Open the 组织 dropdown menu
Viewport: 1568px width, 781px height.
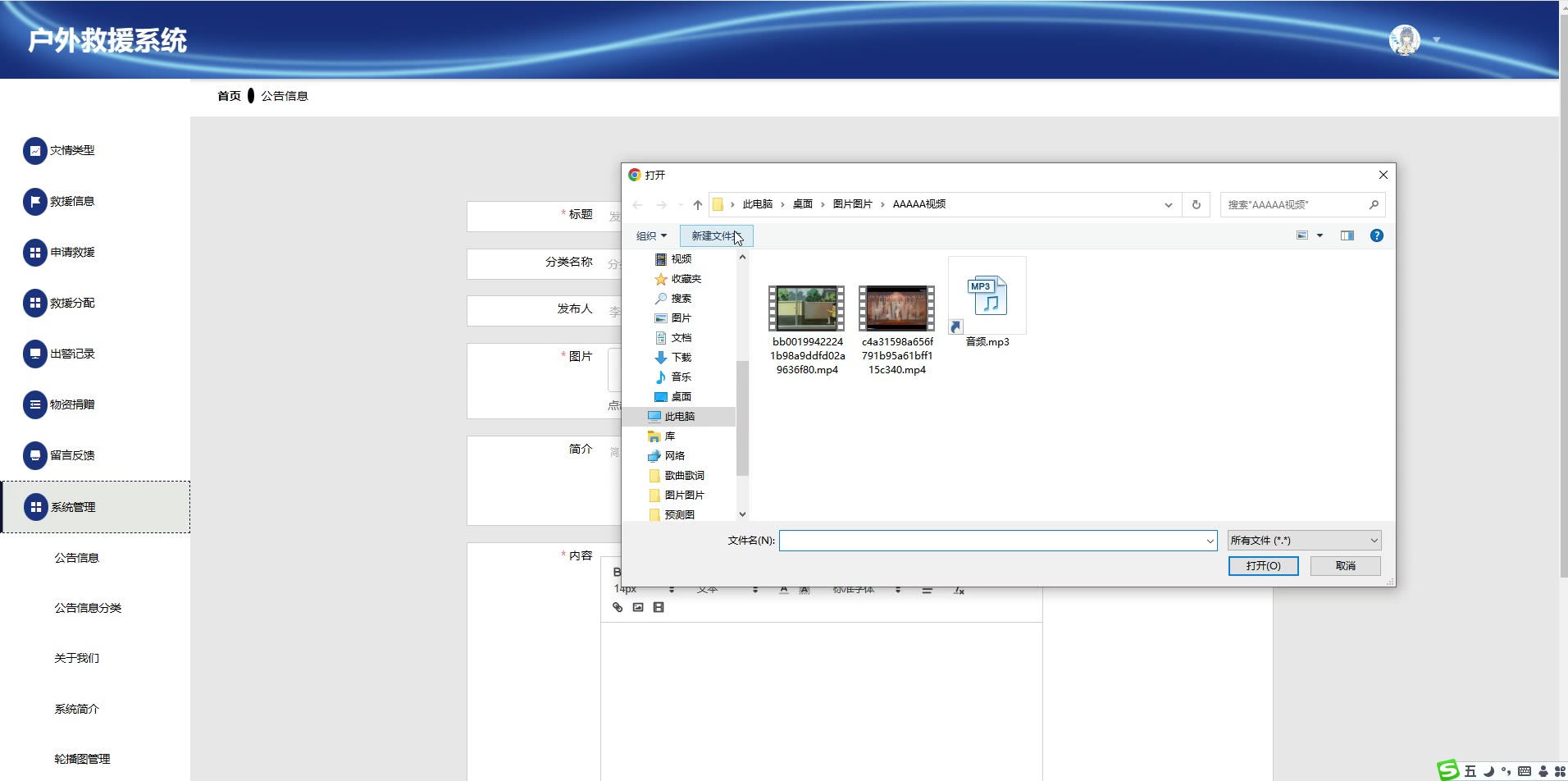pos(651,236)
